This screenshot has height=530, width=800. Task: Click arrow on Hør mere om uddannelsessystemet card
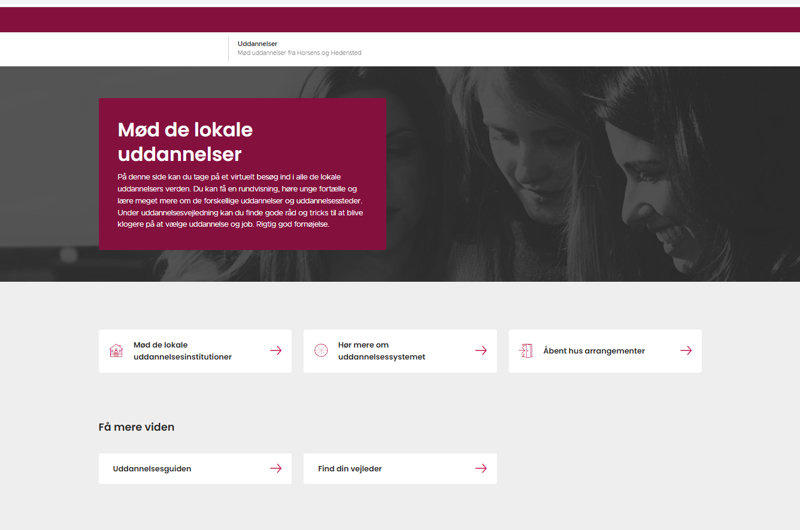click(x=481, y=351)
